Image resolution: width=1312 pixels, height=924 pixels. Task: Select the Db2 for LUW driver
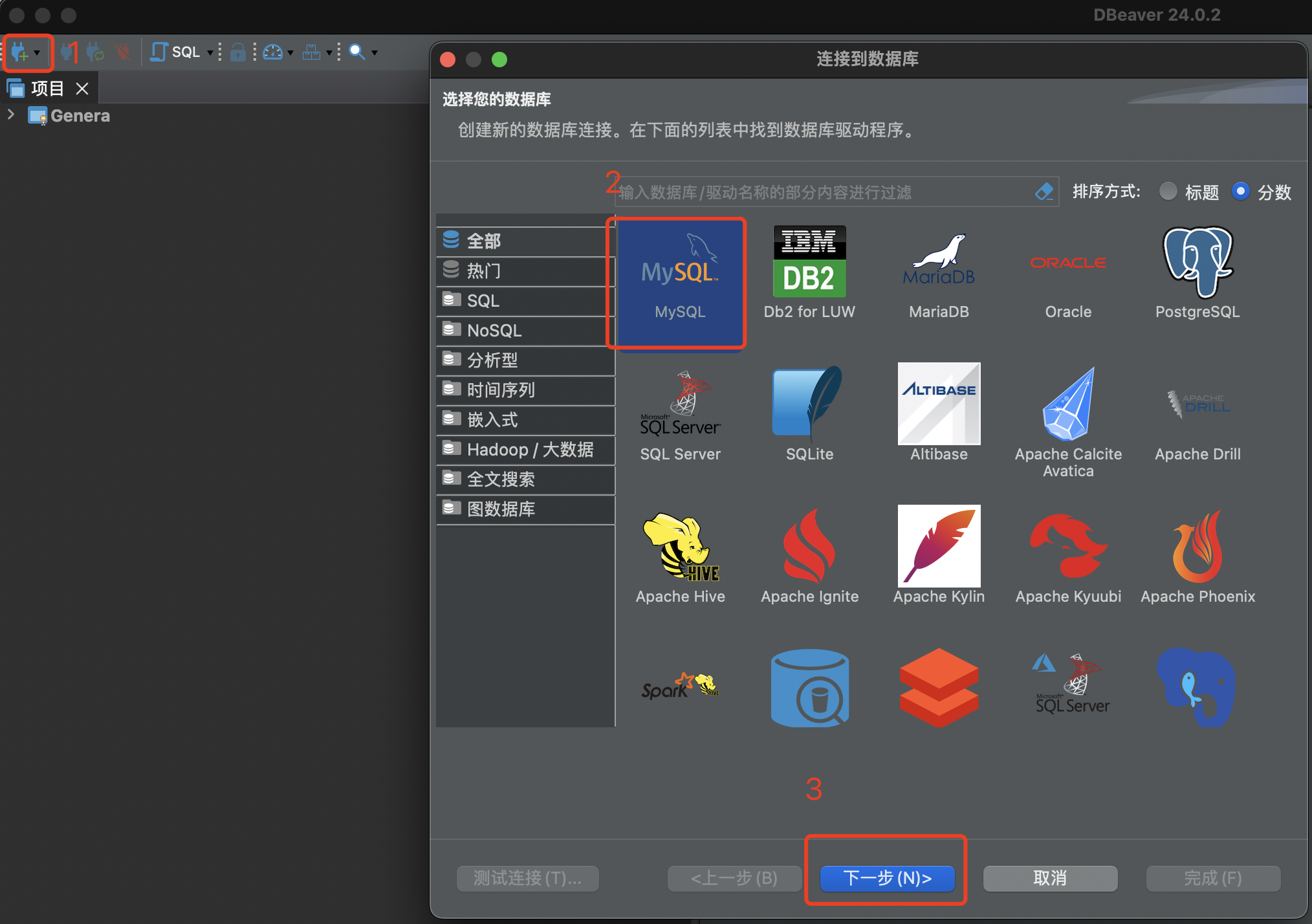pos(809,273)
